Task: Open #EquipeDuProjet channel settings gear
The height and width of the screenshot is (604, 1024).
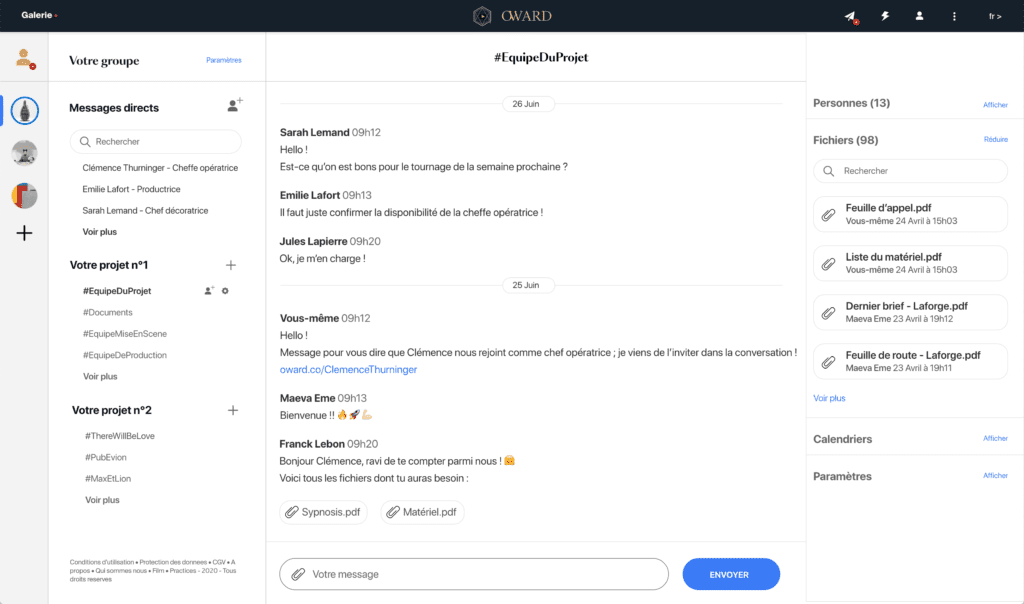Action: (x=225, y=291)
